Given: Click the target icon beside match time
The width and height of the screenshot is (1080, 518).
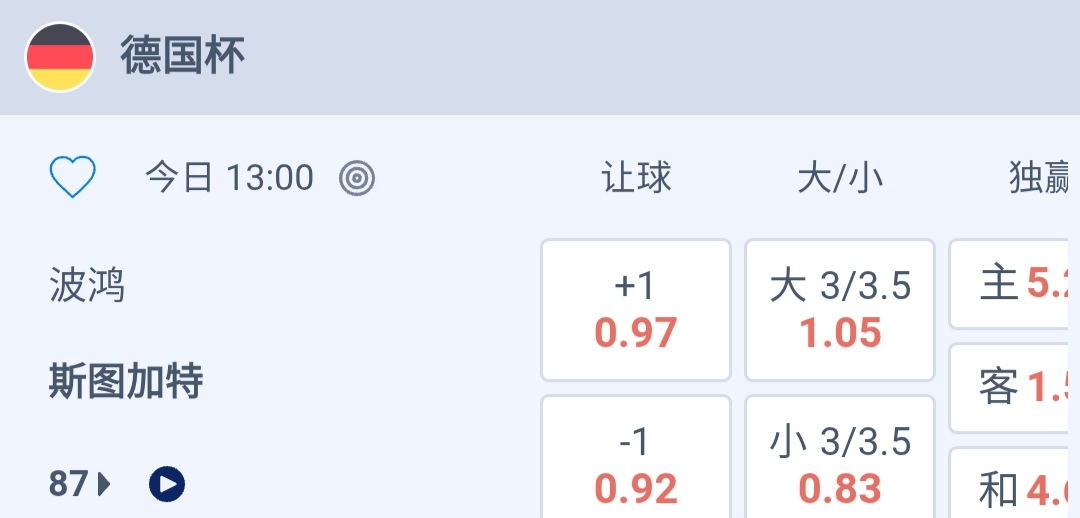Looking at the screenshot, I should (357, 178).
